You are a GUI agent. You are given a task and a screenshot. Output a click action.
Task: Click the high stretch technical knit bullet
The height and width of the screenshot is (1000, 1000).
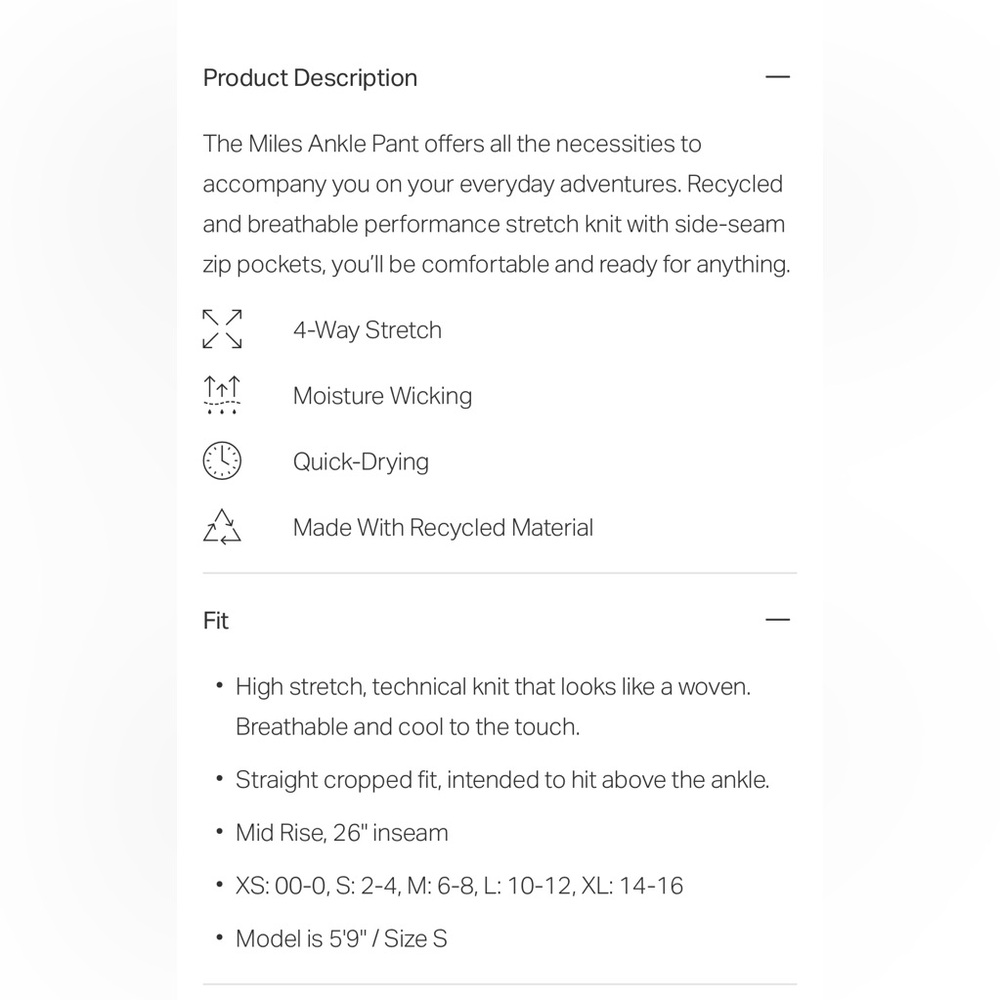tap(493, 707)
